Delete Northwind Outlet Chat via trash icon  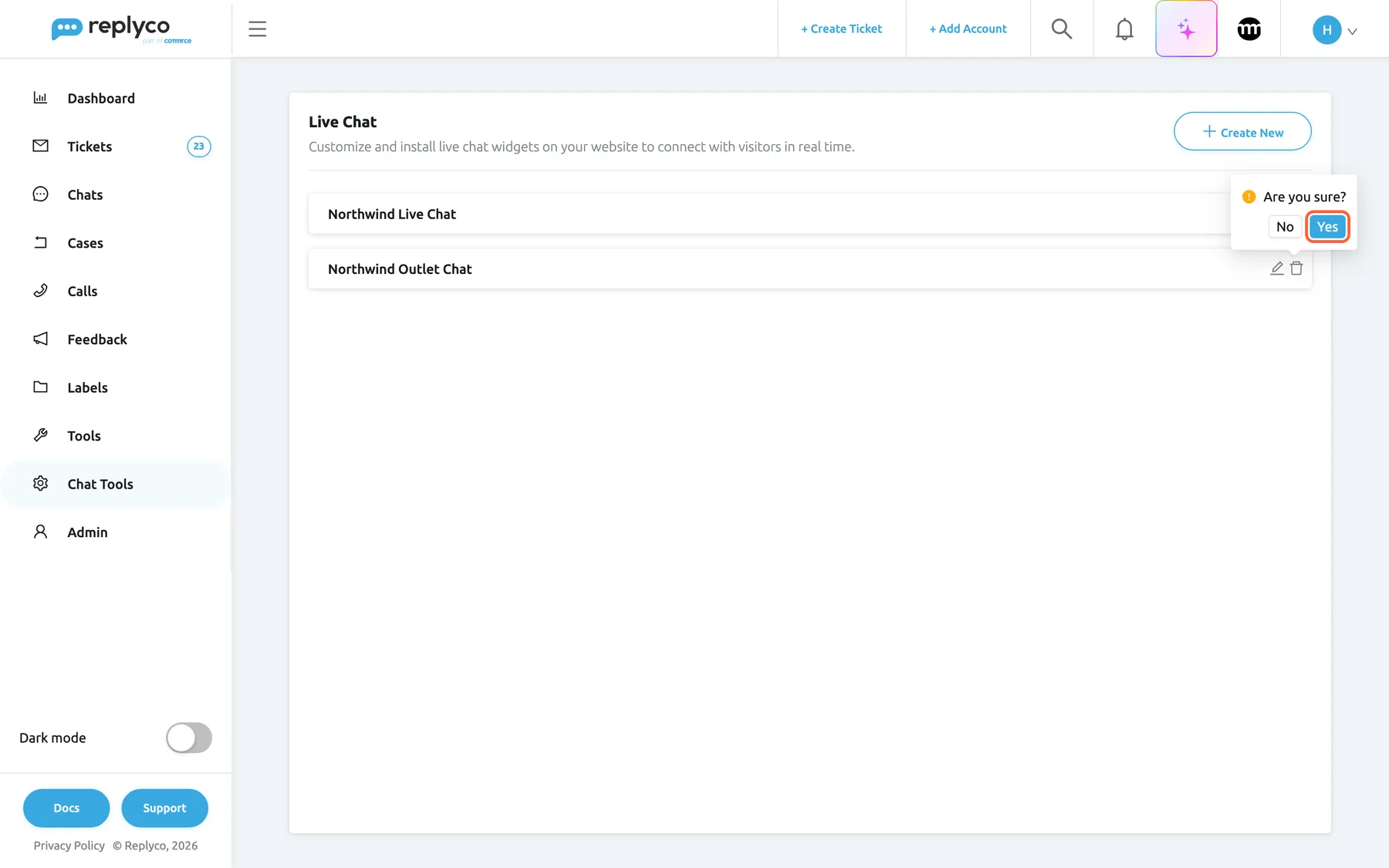1296,269
